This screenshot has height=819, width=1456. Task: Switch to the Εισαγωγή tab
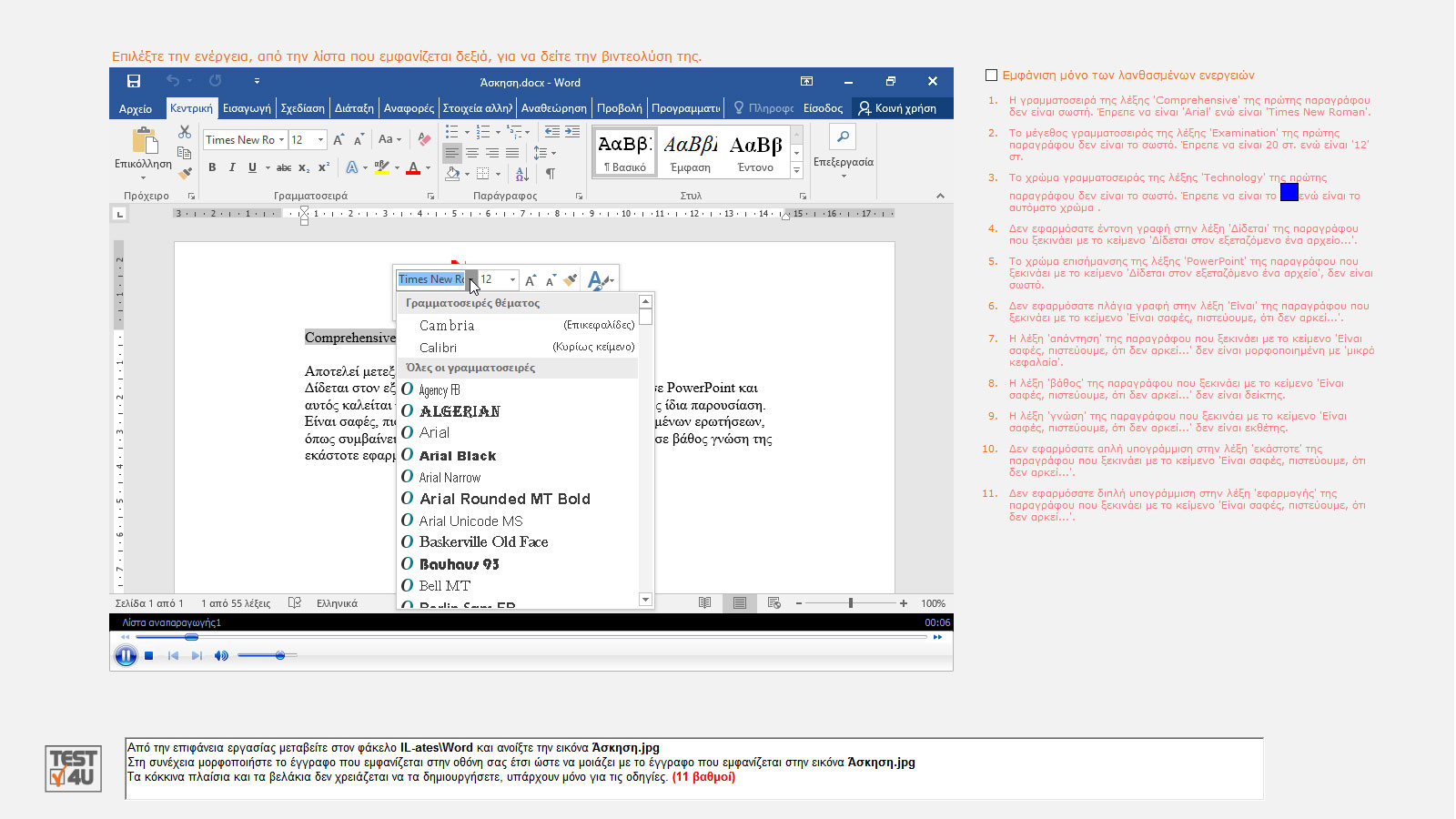(247, 108)
